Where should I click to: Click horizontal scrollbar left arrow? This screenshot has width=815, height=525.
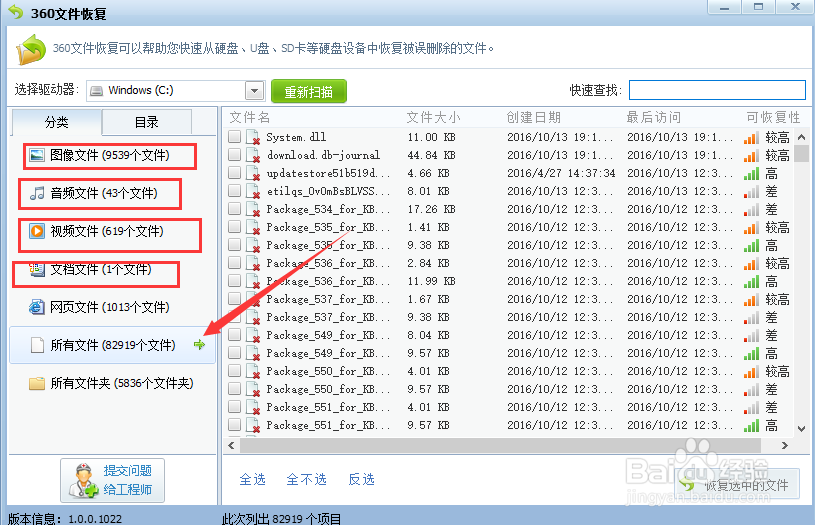click(x=231, y=445)
